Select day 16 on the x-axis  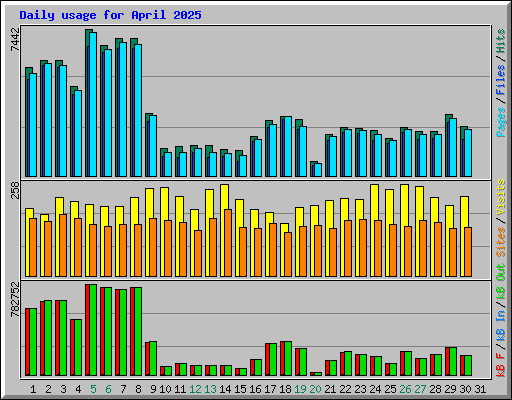[x=255, y=389]
